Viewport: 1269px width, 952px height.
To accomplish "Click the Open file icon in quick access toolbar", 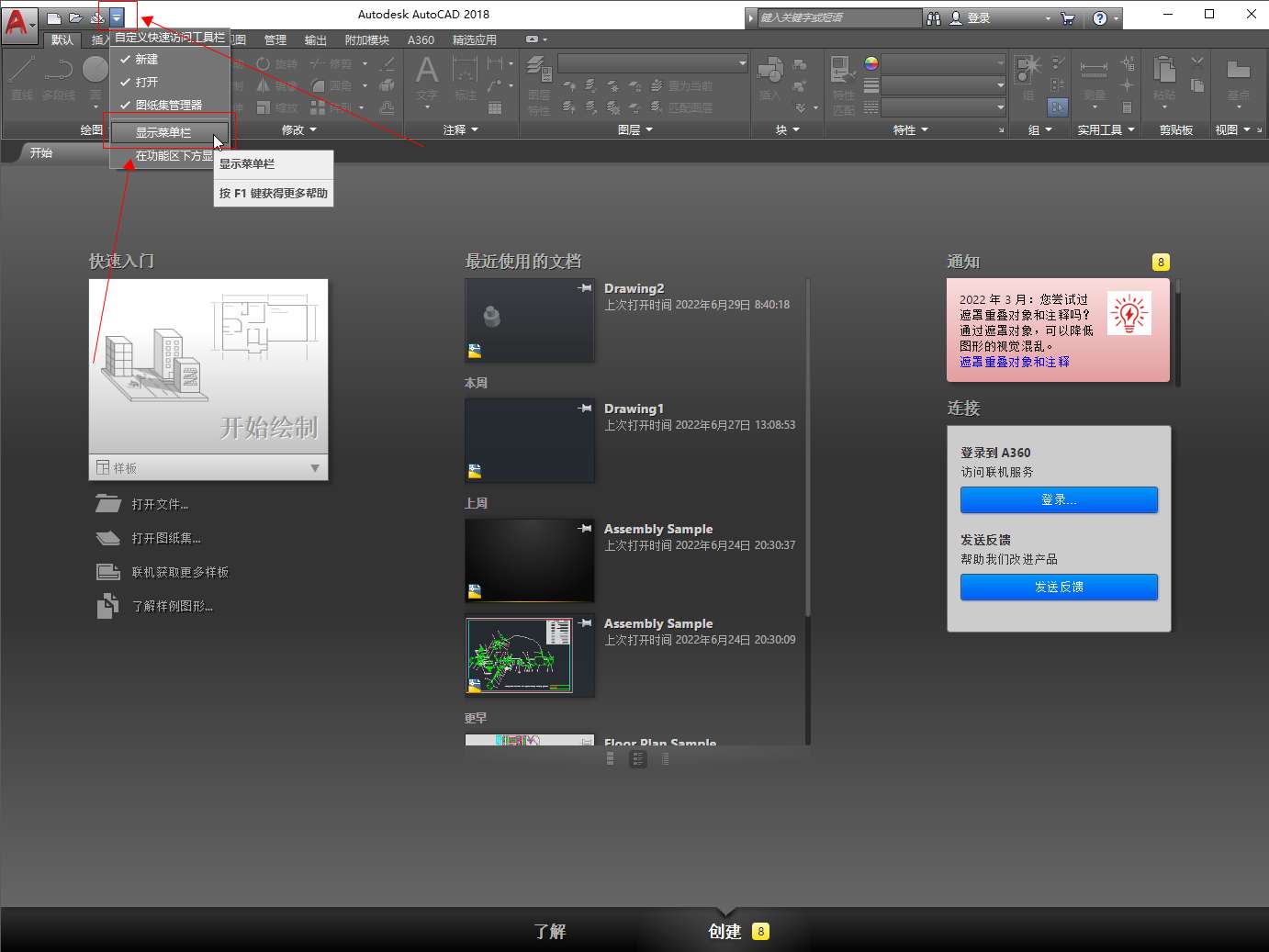I will coord(75,17).
